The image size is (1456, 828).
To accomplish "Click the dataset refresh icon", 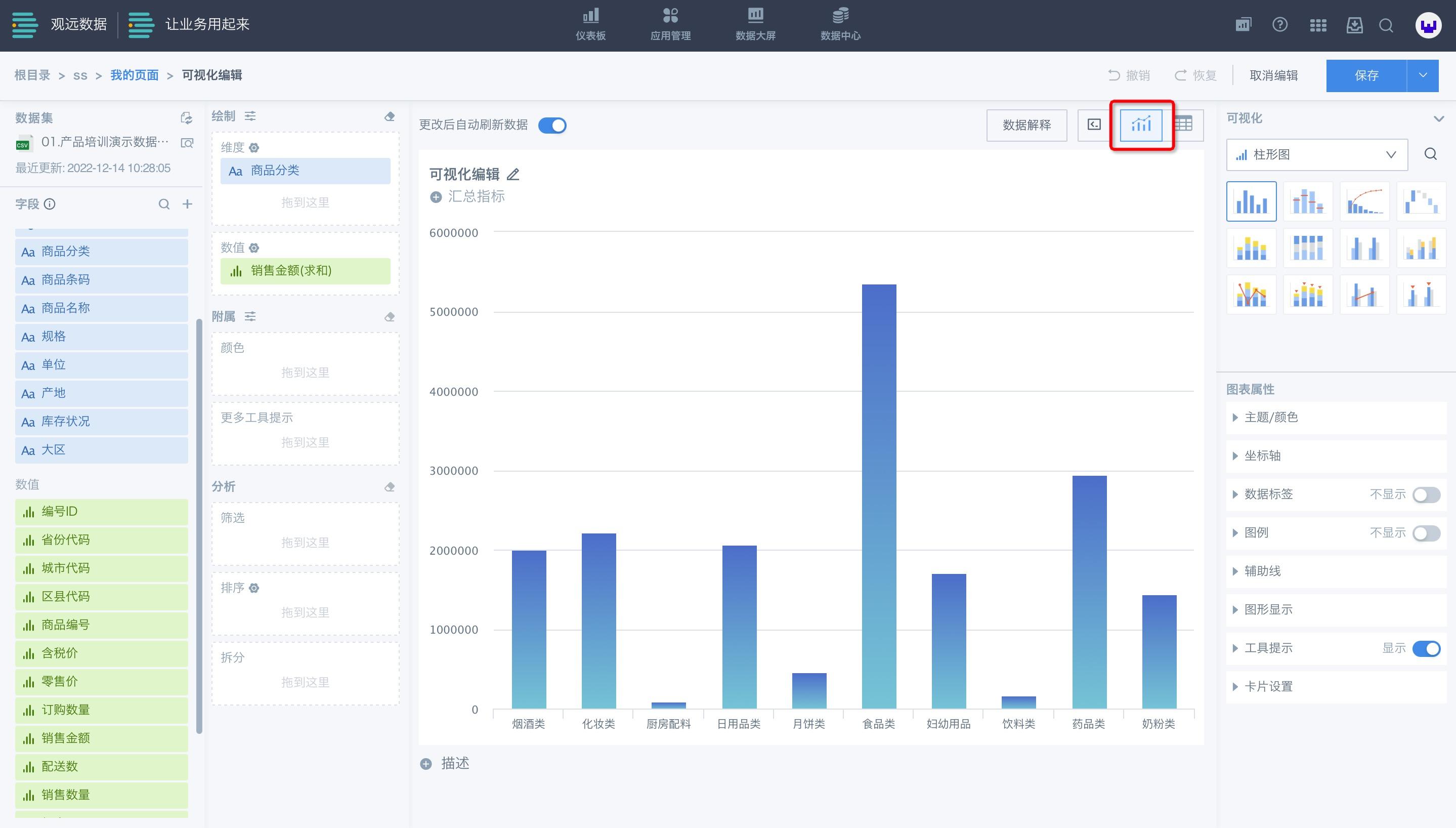I will pyautogui.click(x=186, y=118).
